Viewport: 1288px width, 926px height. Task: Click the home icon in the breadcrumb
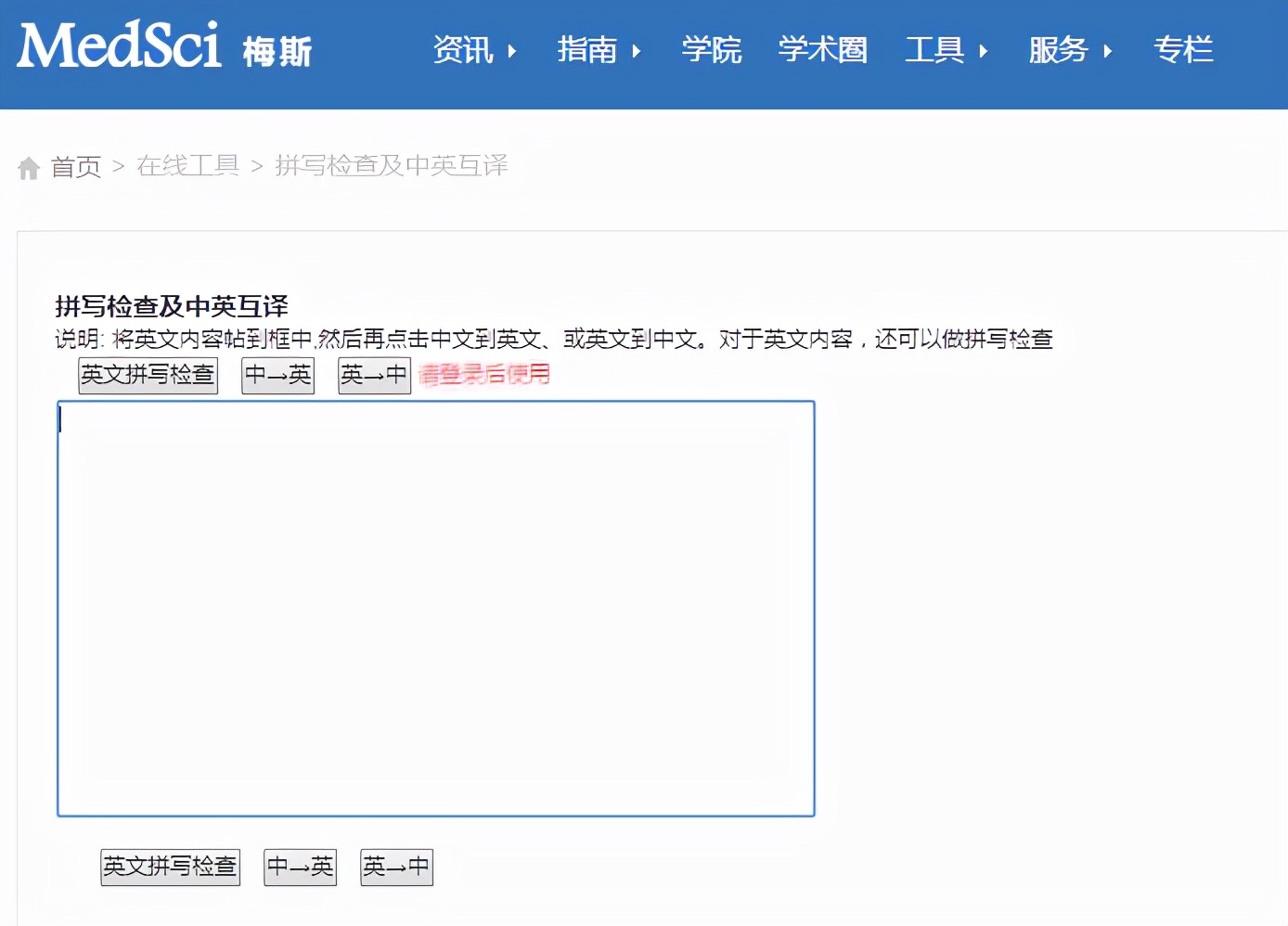coord(27,167)
